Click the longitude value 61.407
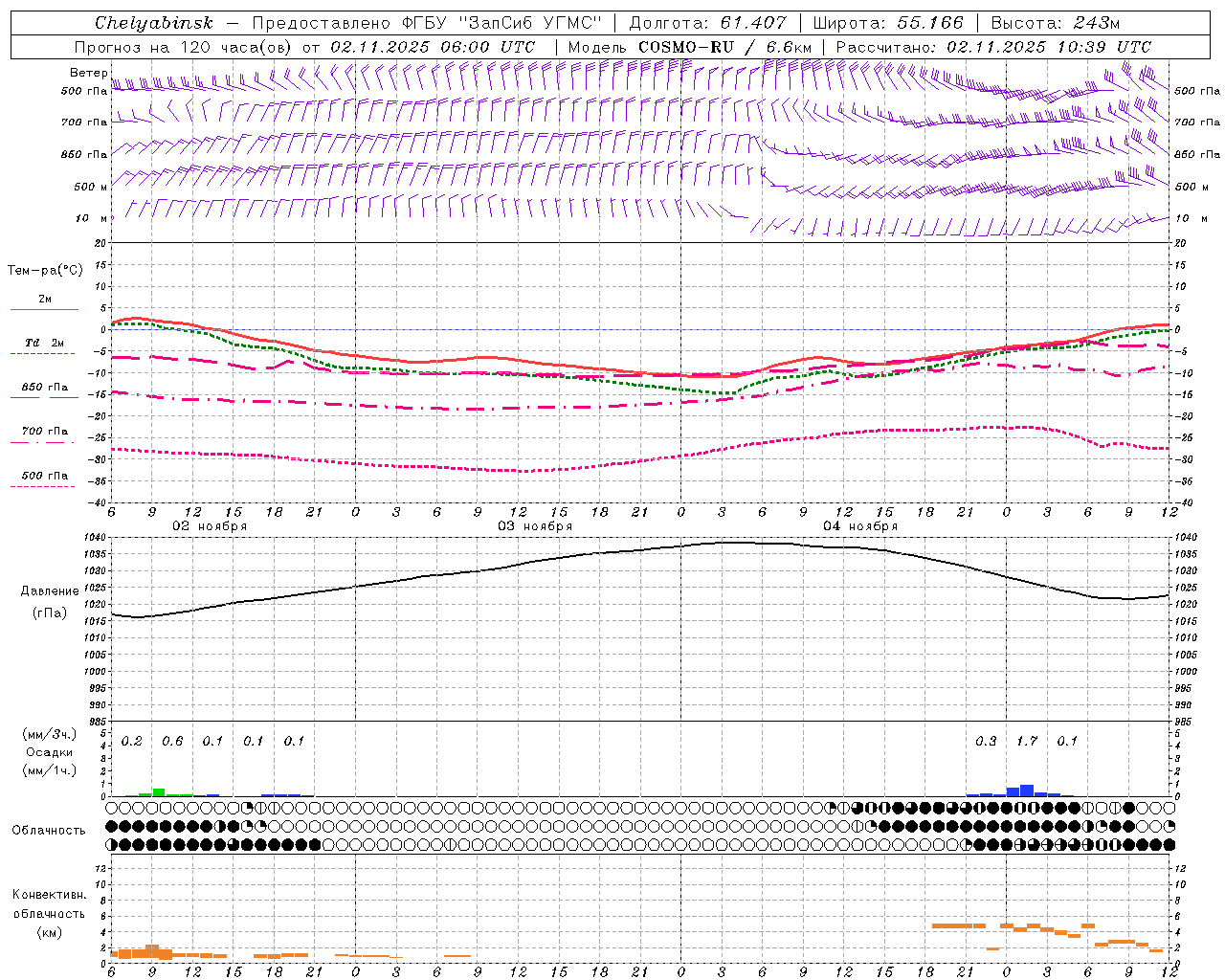This screenshot has height=980, width=1225. pyautogui.click(x=754, y=23)
